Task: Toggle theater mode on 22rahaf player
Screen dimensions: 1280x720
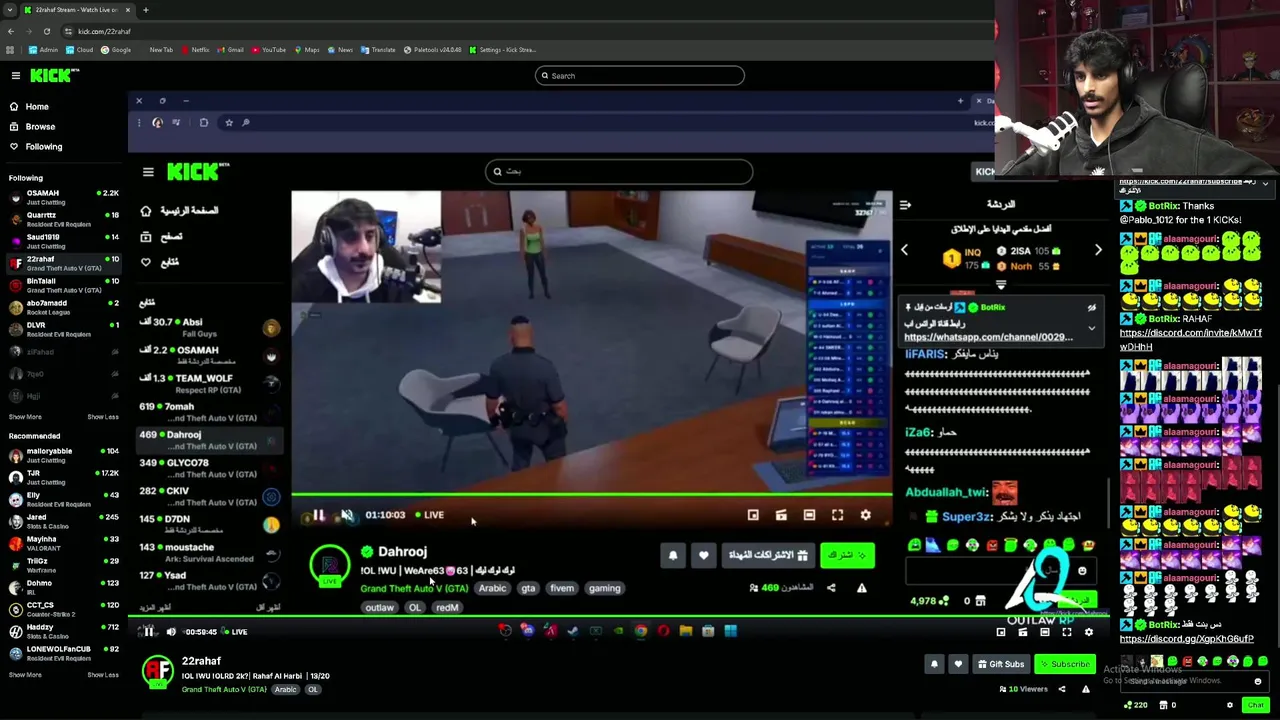Action: (1045, 632)
